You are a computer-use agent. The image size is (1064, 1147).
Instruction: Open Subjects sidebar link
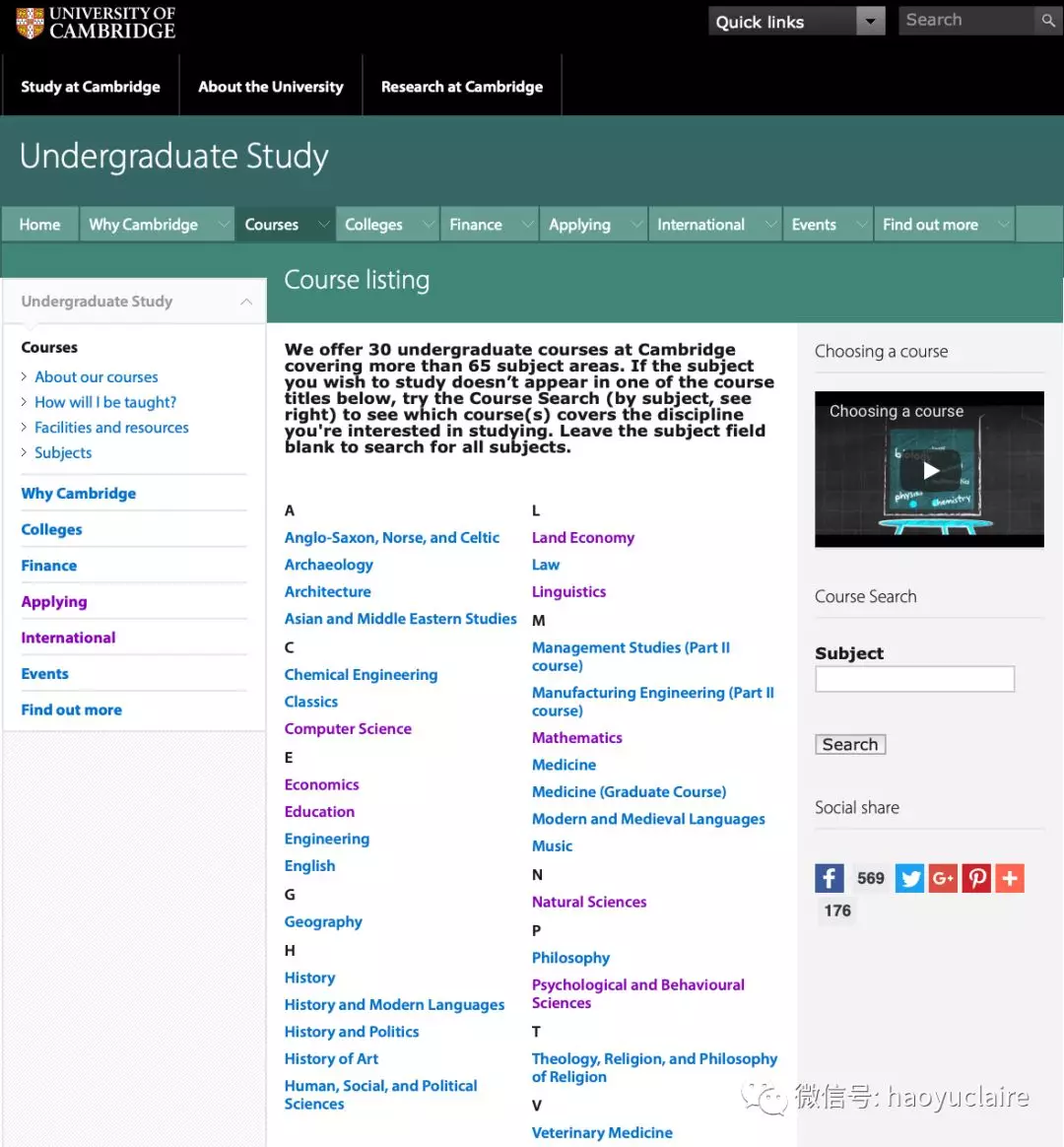(63, 453)
